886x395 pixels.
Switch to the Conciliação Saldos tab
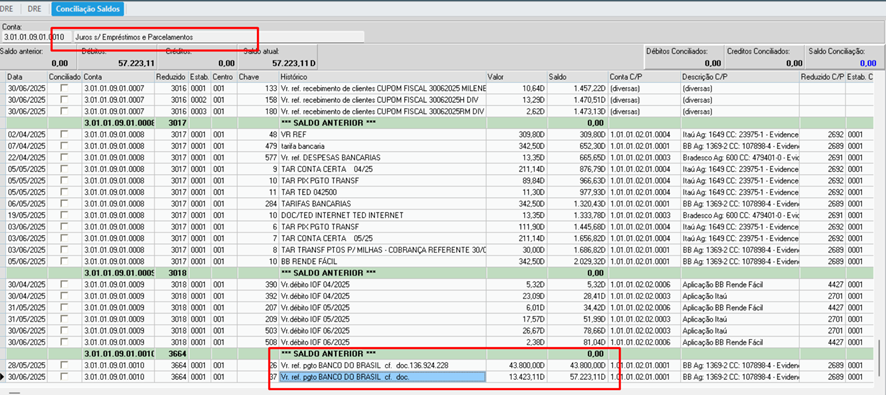click(x=88, y=8)
